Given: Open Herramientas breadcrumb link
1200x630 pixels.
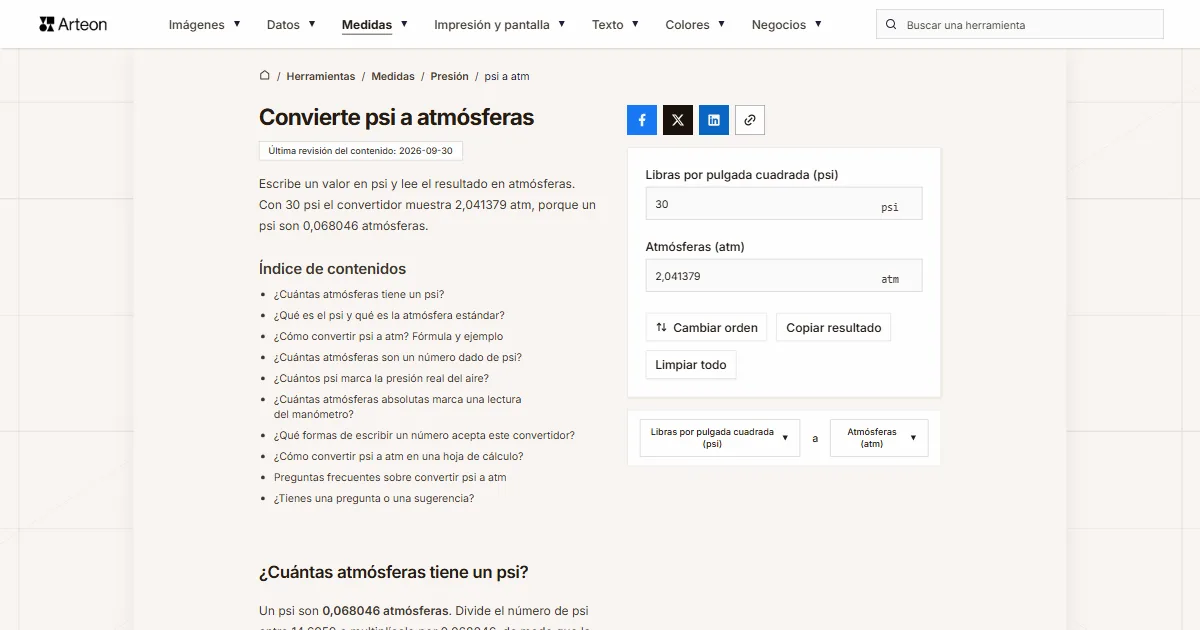Looking at the screenshot, I should pos(321,76).
